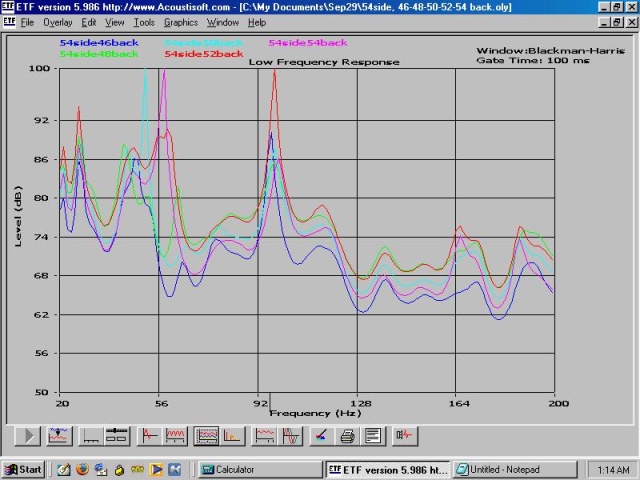Click the orange decay bars graph icon
The width and height of the screenshot is (640, 480).
point(232,436)
